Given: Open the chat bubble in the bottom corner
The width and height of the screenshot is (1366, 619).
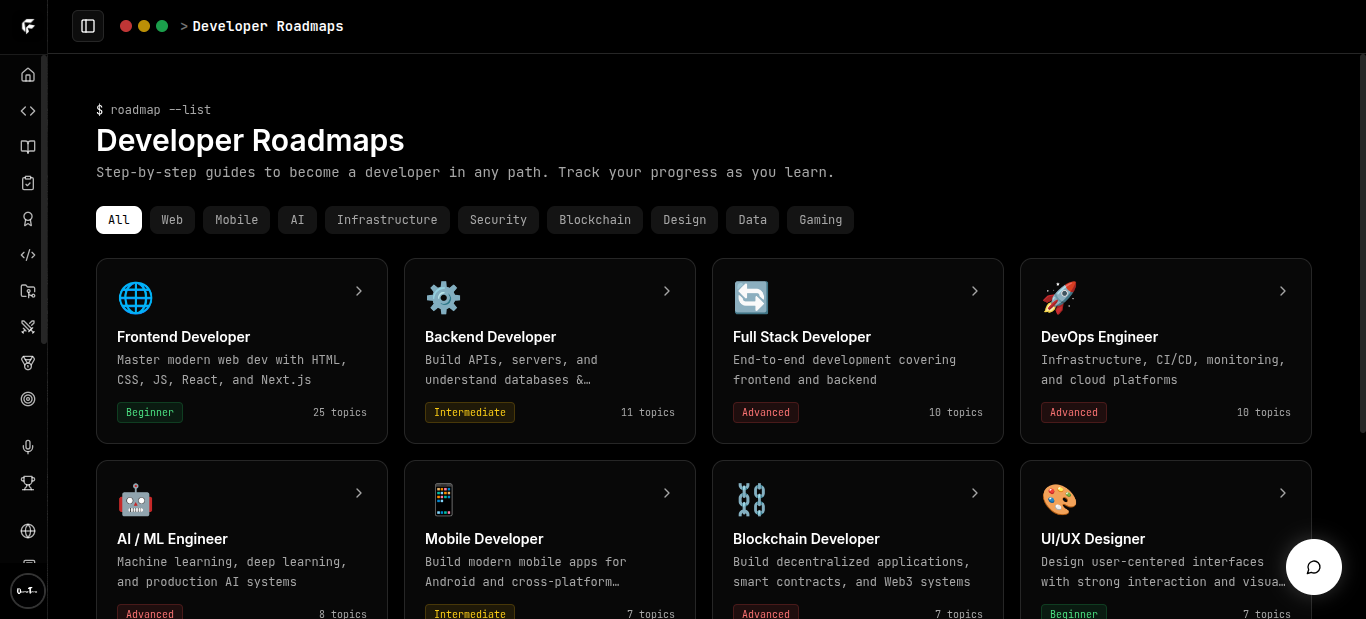Looking at the screenshot, I should tap(1313, 567).
